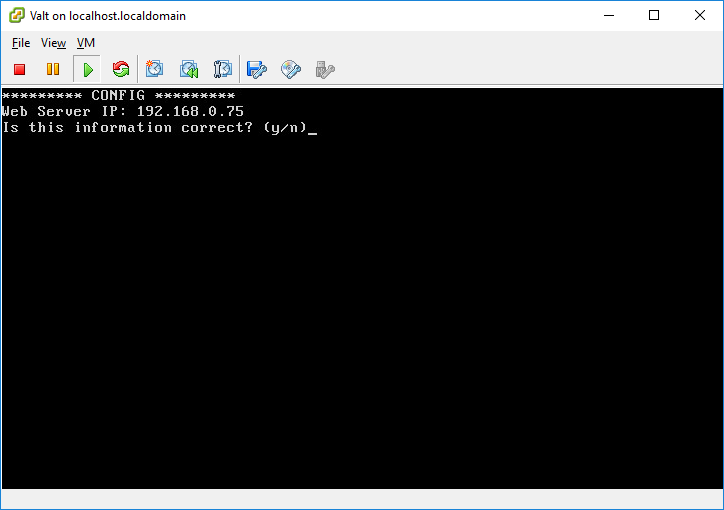Image resolution: width=724 pixels, height=510 pixels.
Task: Click the 'Is this information correct? (y/n)' prompt
Action: 155,127
